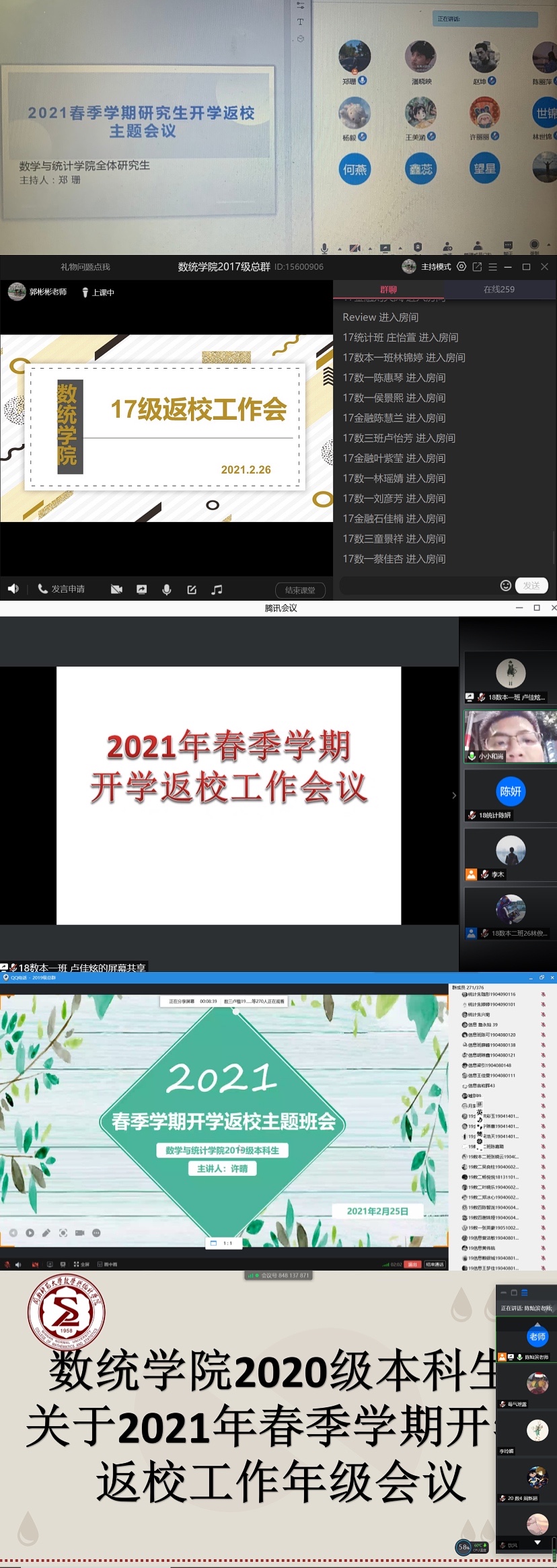
Task: Click the speaker volume icon beside 发言申请
Action: click(x=13, y=589)
